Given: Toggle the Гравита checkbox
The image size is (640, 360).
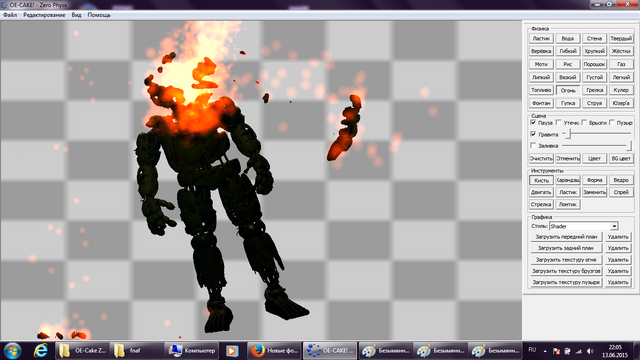Looking at the screenshot, I should click(533, 134).
